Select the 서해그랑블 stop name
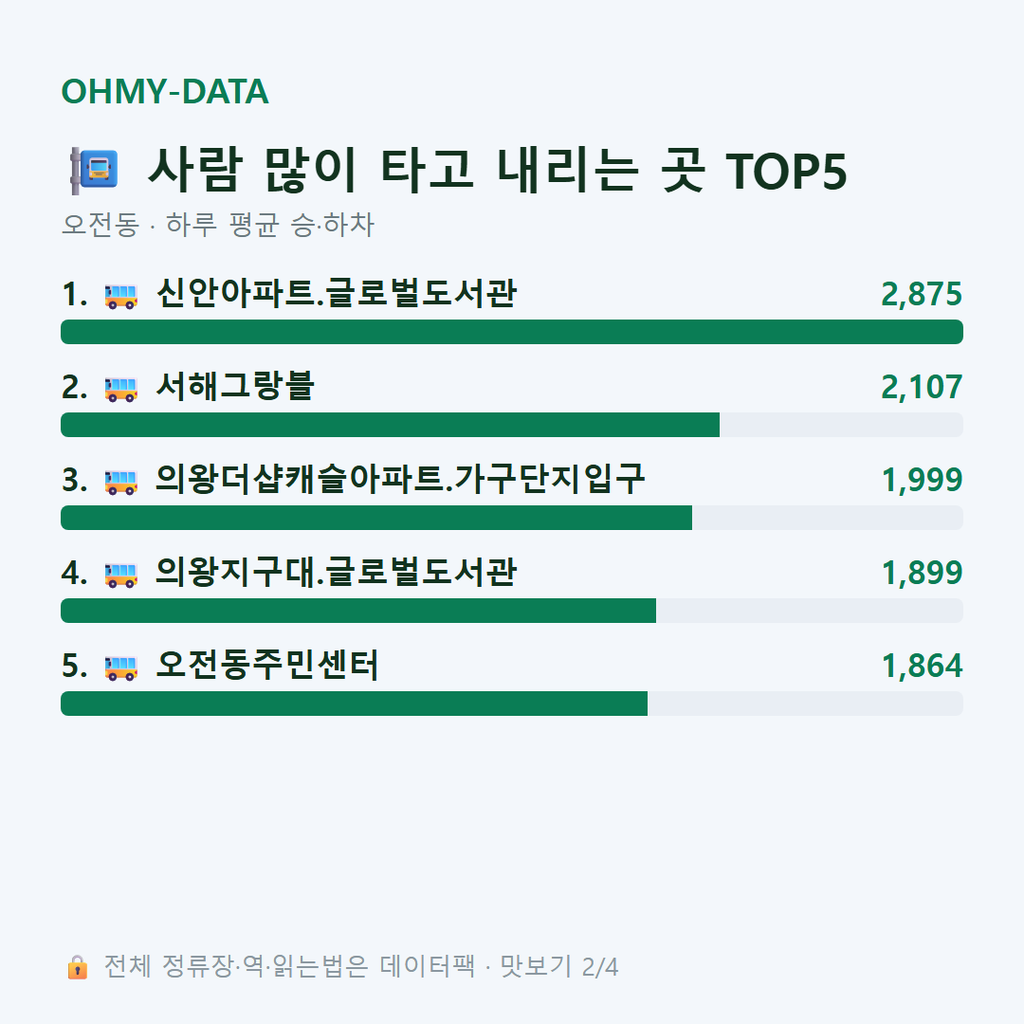1024x1024 pixels. coord(235,386)
